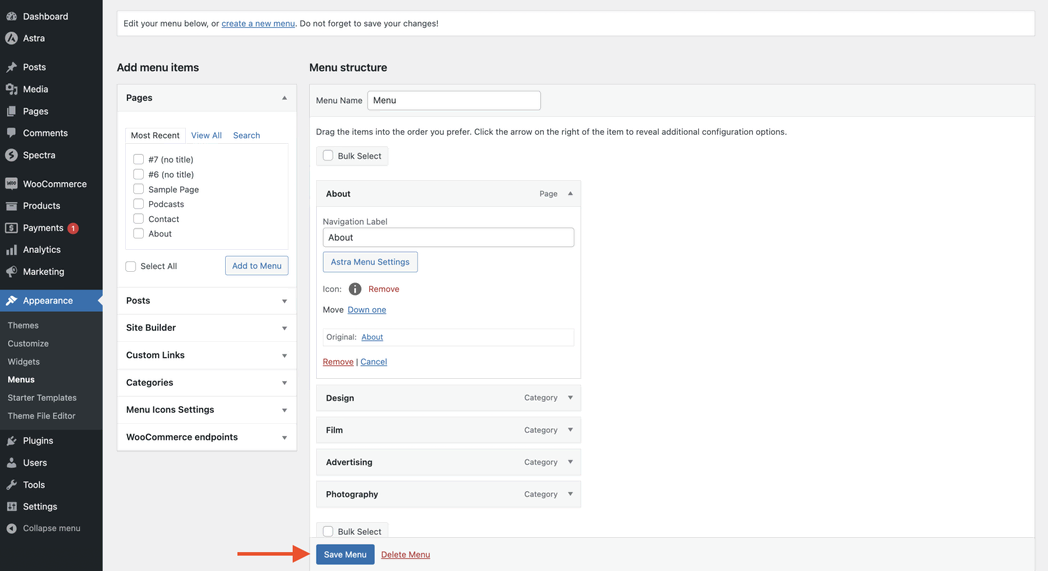Click the Astra Menu Settings button
Viewport: 1048px width, 571px height.
(x=370, y=262)
